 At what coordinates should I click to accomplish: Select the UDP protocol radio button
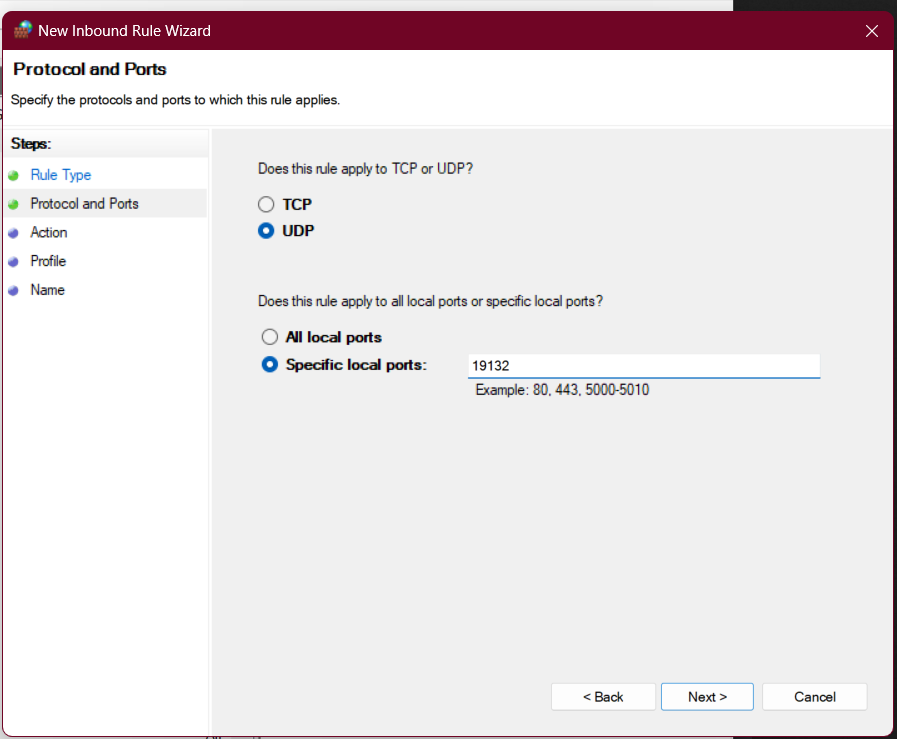tap(266, 231)
